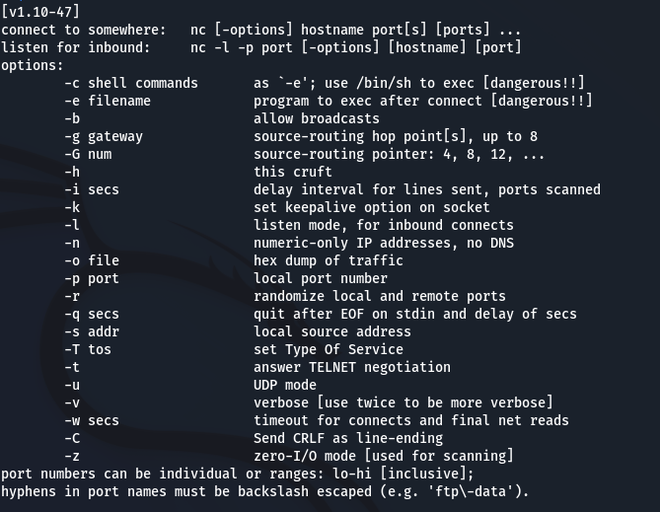Click "numeric-only IP addresses, no DNS" text
The image size is (660, 512).
point(384,243)
